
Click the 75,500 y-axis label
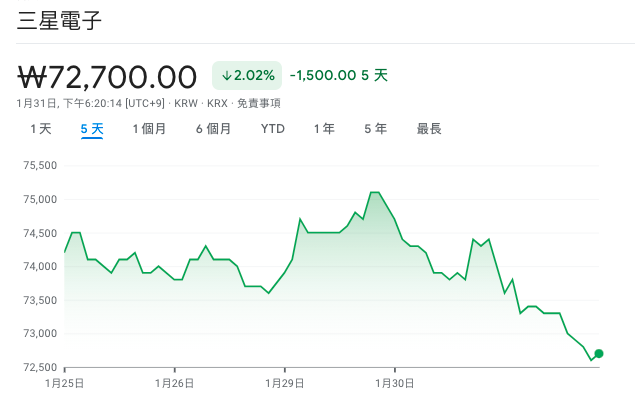(40, 165)
